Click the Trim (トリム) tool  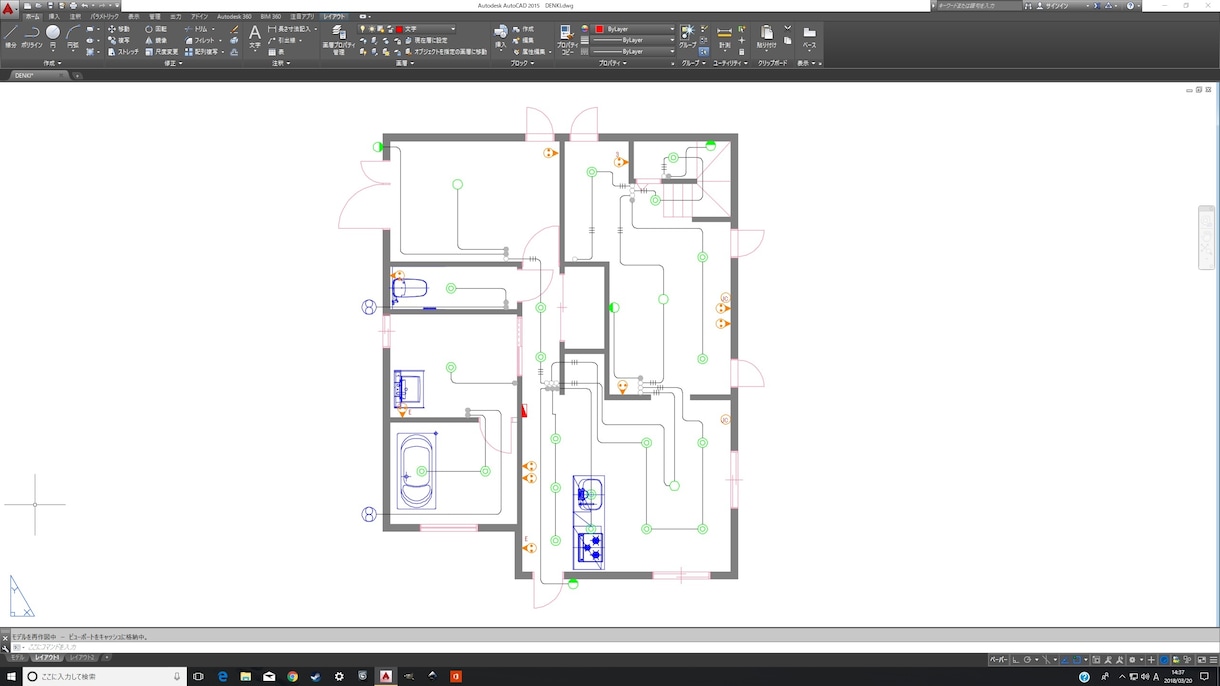(196, 29)
